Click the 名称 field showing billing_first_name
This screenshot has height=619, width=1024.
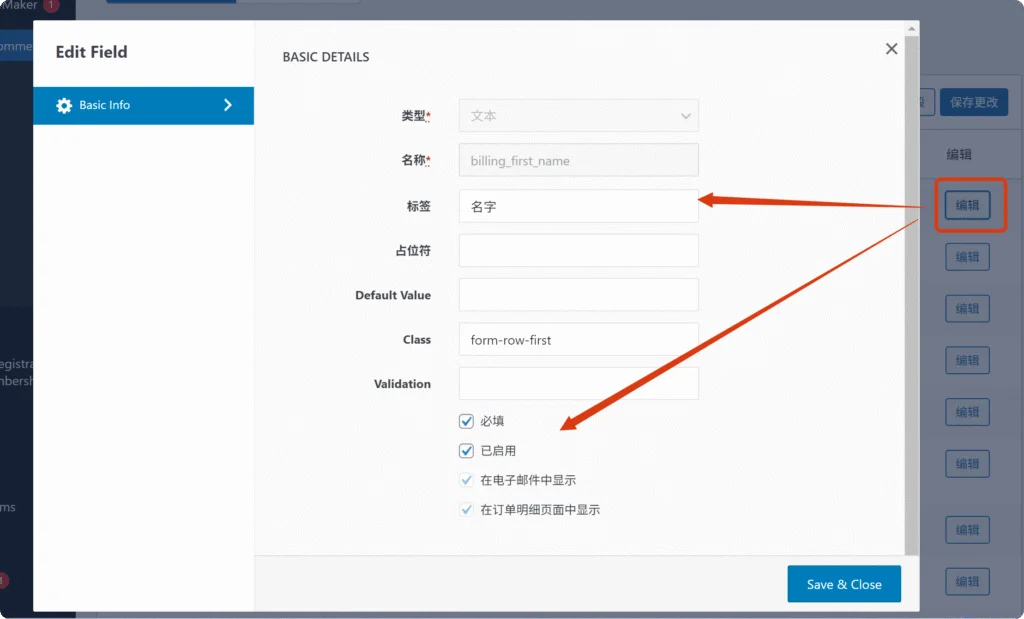pos(578,161)
